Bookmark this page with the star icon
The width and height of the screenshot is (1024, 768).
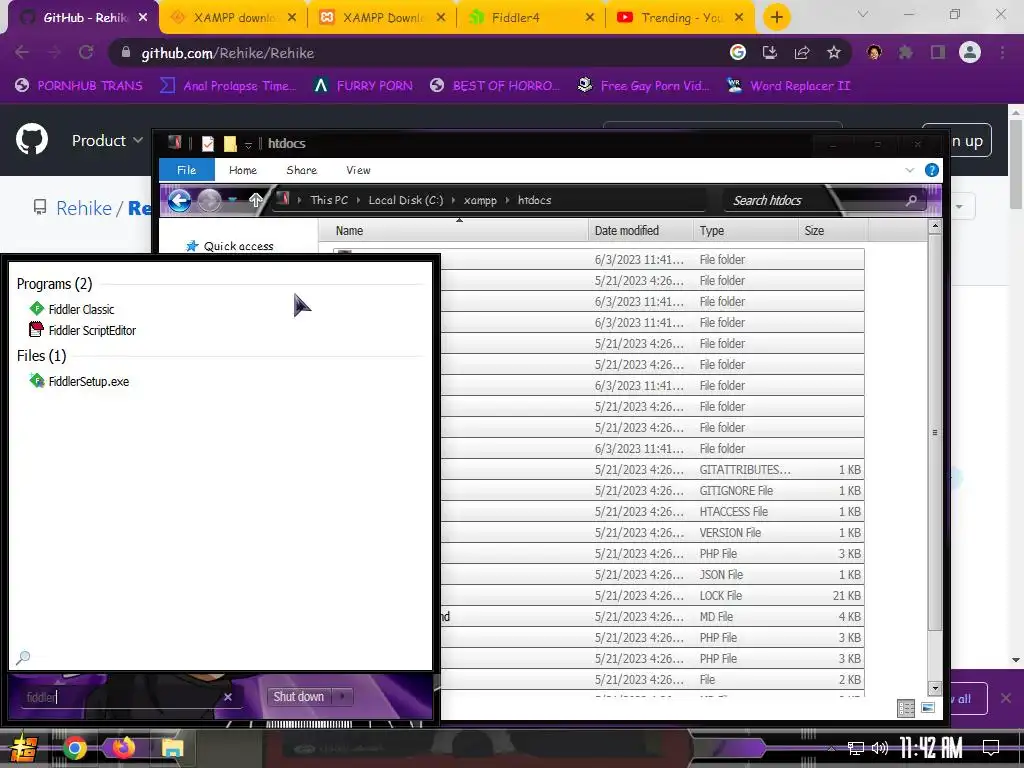[x=834, y=52]
